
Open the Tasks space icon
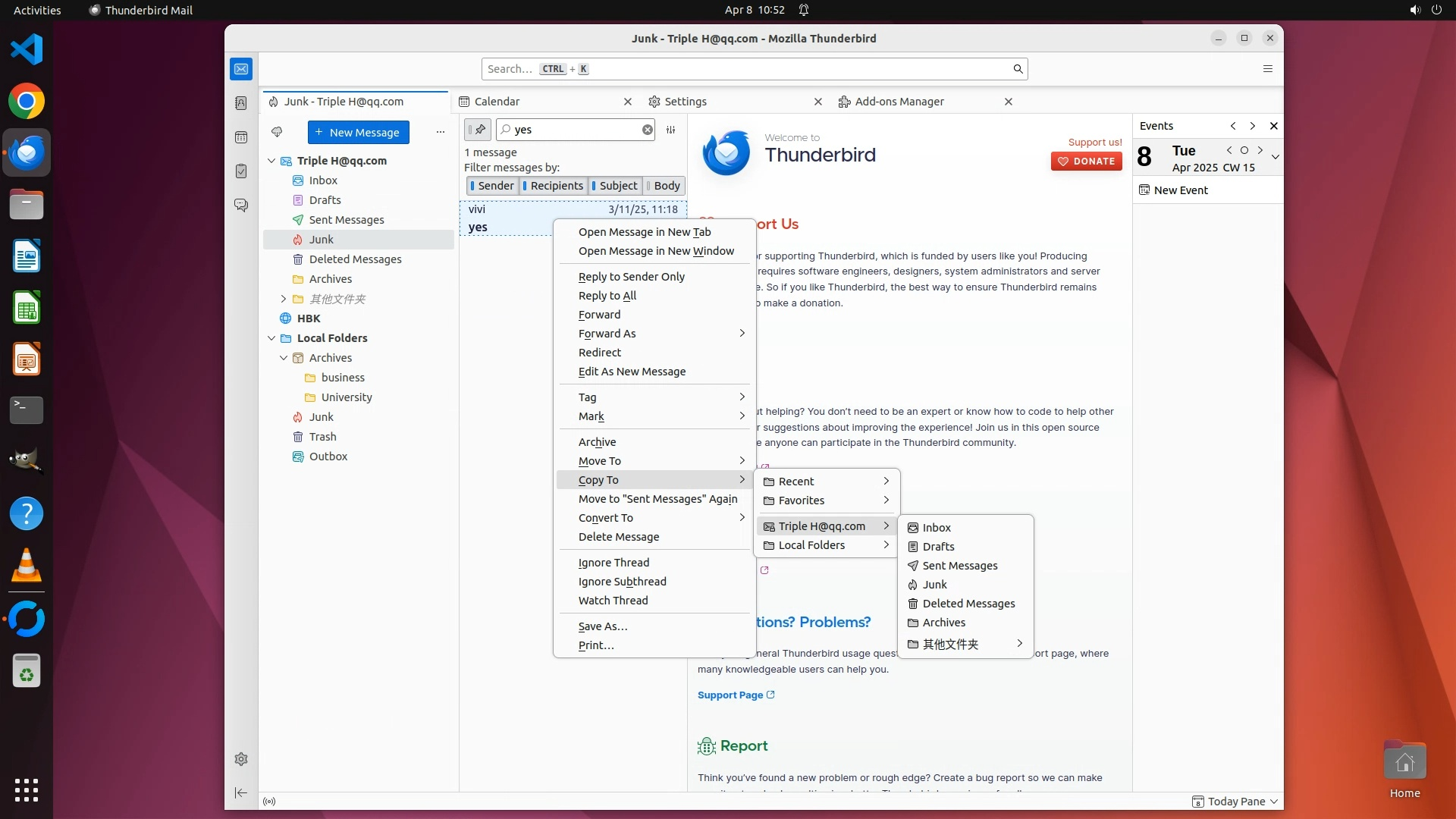point(241,171)
